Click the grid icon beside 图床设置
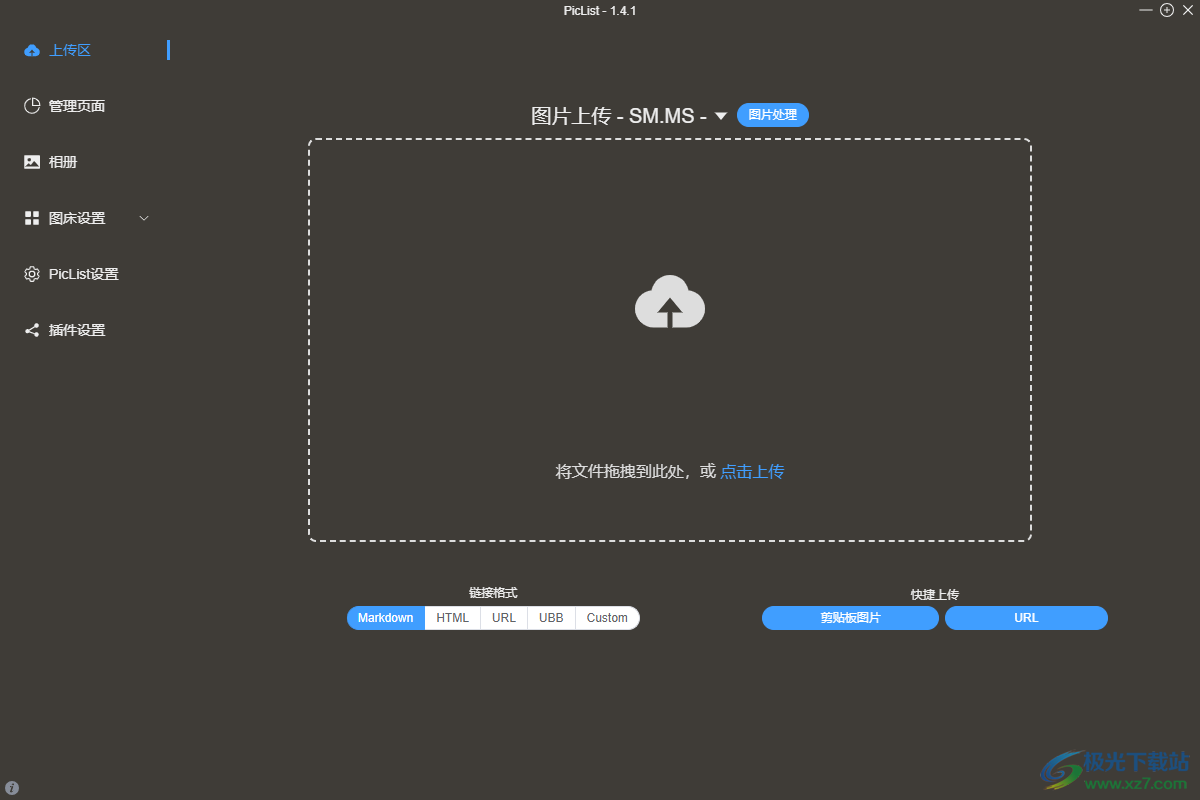This screenshot has height=800, width=1200. coord(32,218)
